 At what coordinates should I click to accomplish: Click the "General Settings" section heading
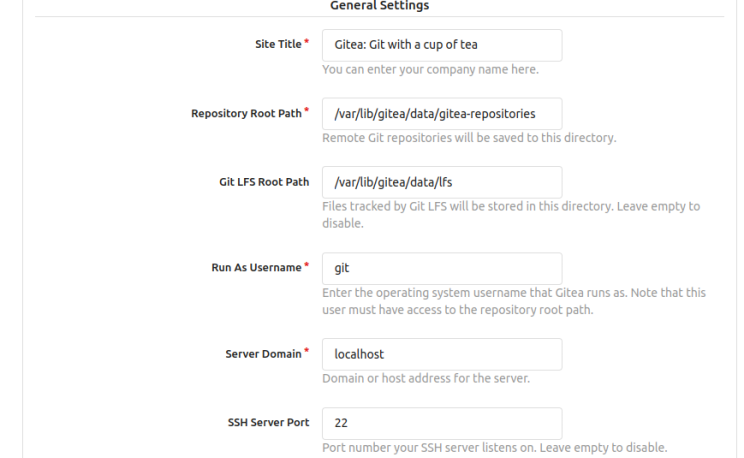click(379, 6)
